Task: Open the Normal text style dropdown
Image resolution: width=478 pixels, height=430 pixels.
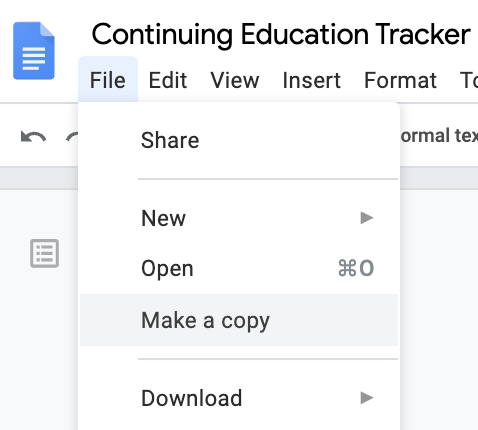Action: tap(439, 136)
